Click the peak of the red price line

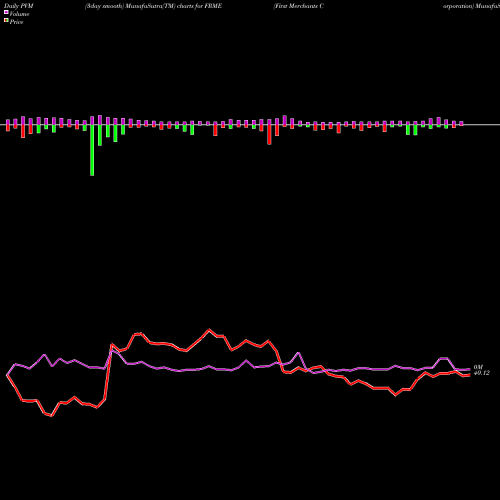(209, 330)
